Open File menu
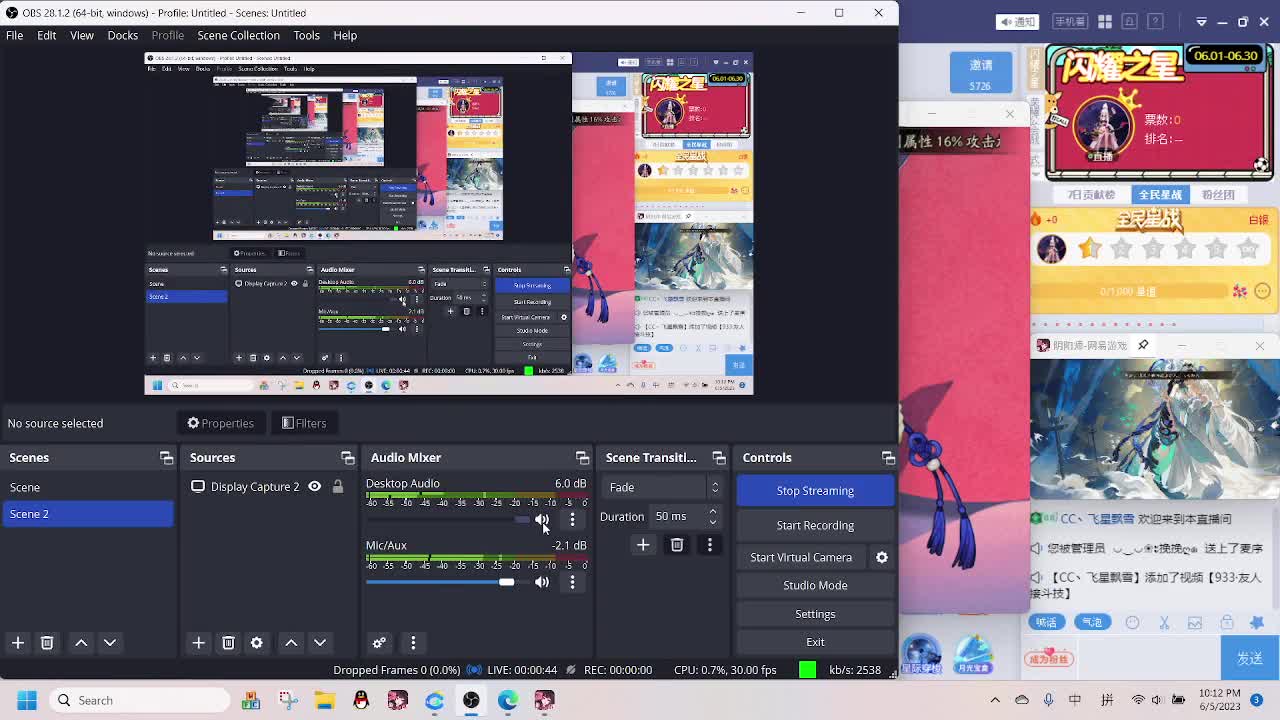1280x720 pixels. coord(15,35)
